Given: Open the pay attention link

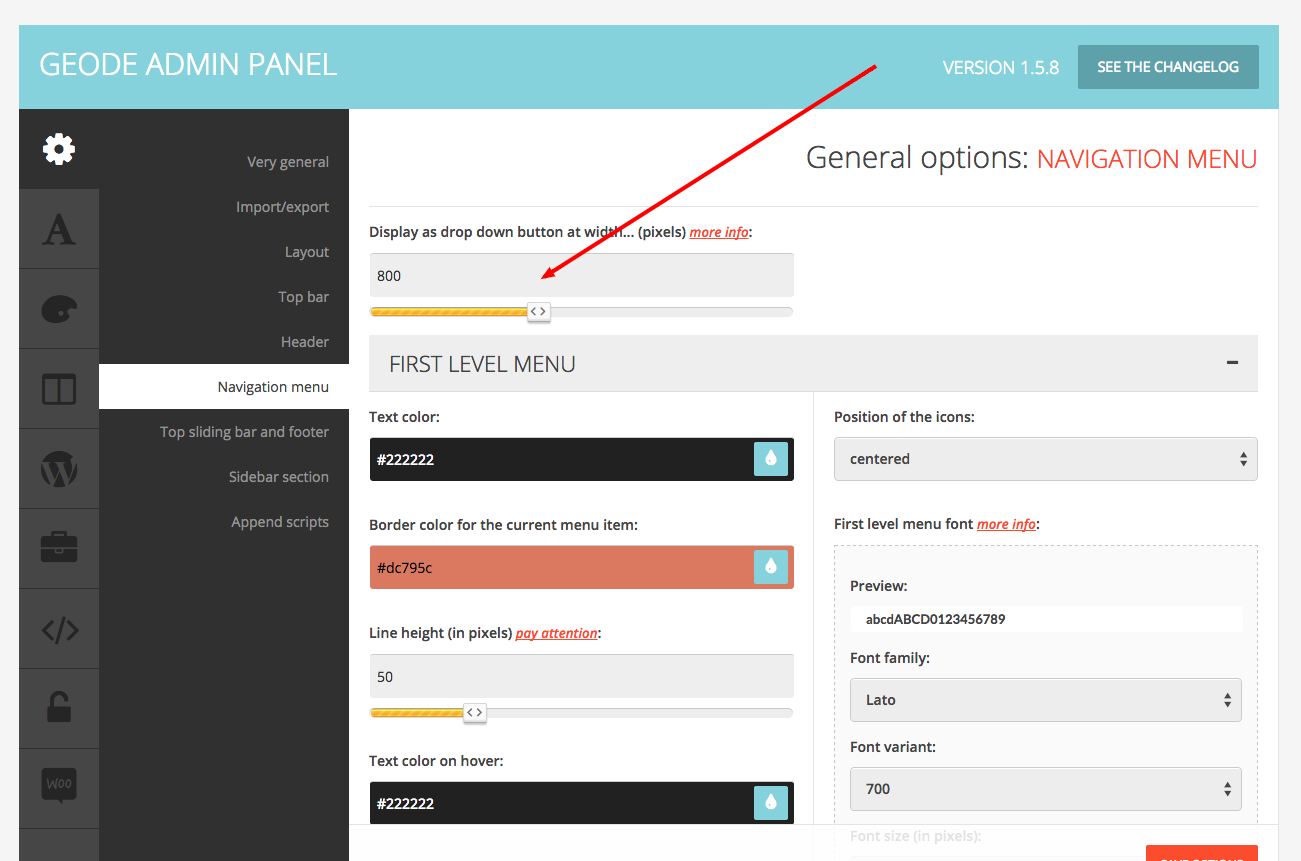Looking at the screenshot, I should (556, 633).
